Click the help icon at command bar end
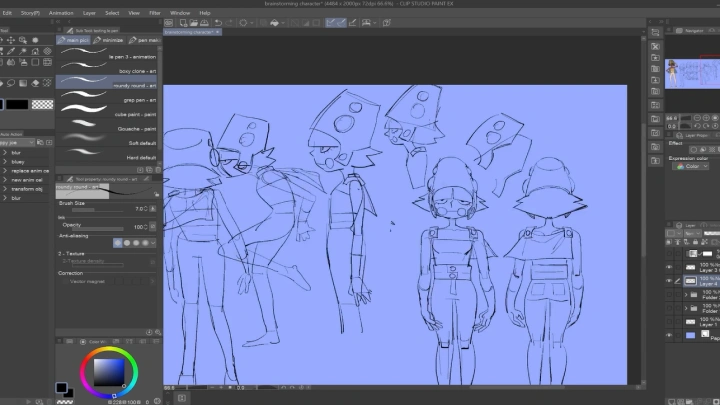The image size is (720, 405). 387,22
